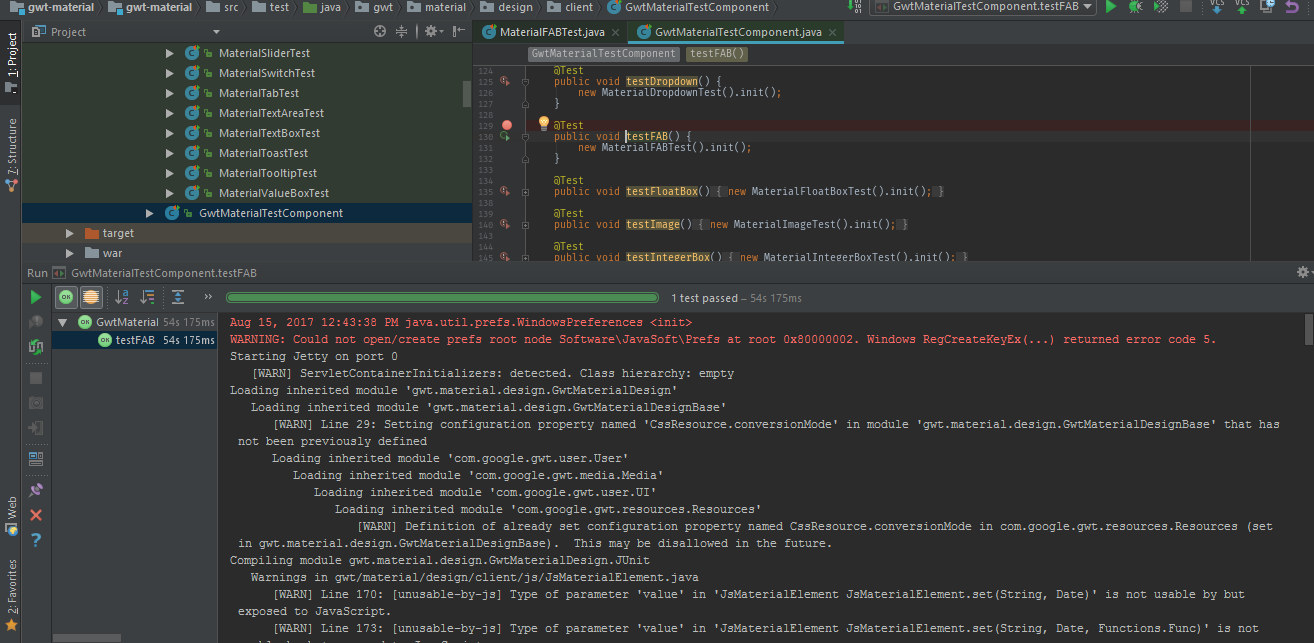Toggle the breakpoint at line 129
This screenshot has height=643, width=1314.
tap(507, 125)
